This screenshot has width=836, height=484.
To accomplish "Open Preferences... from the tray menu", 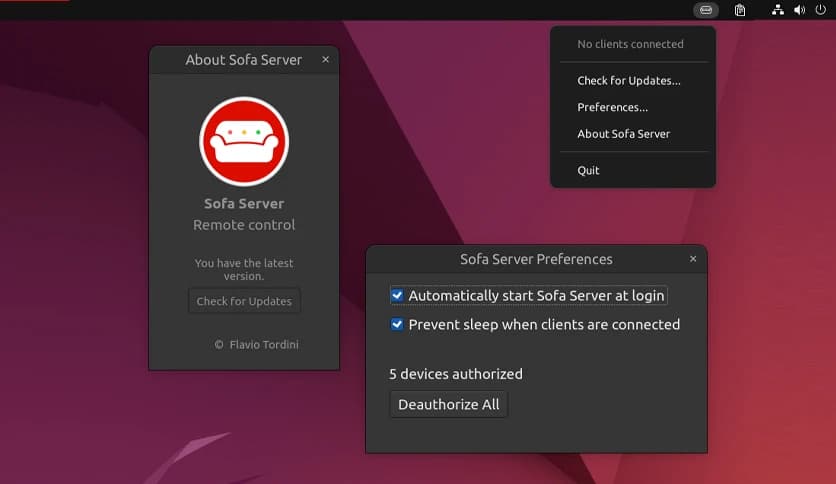I will coord(612,107).
